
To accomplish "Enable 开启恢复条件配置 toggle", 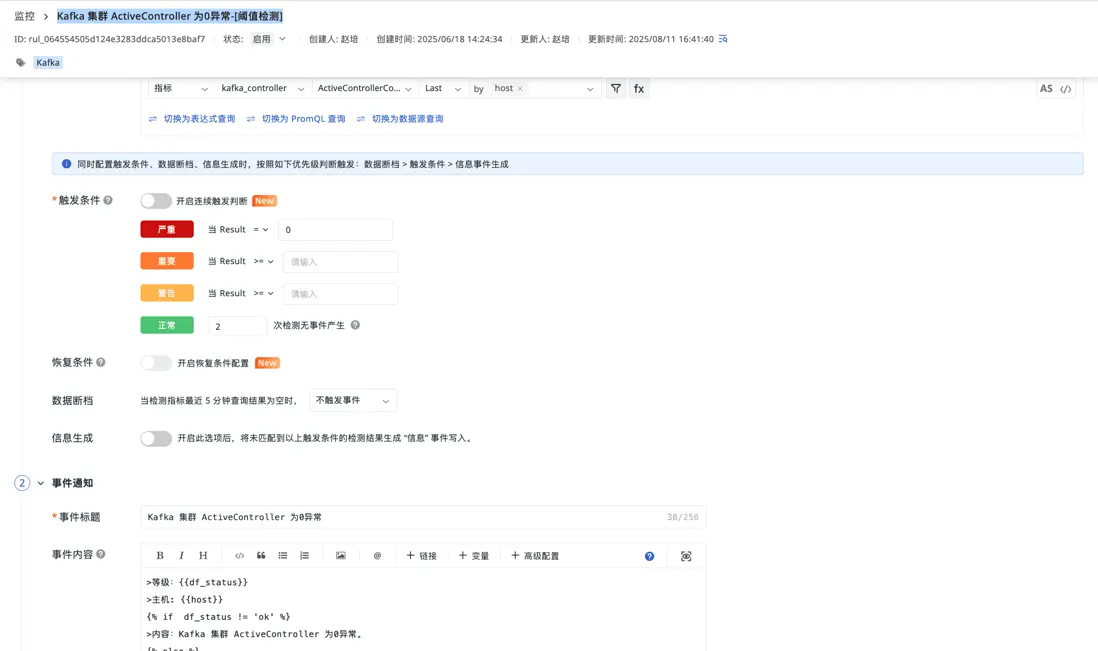I will [156, 362].
